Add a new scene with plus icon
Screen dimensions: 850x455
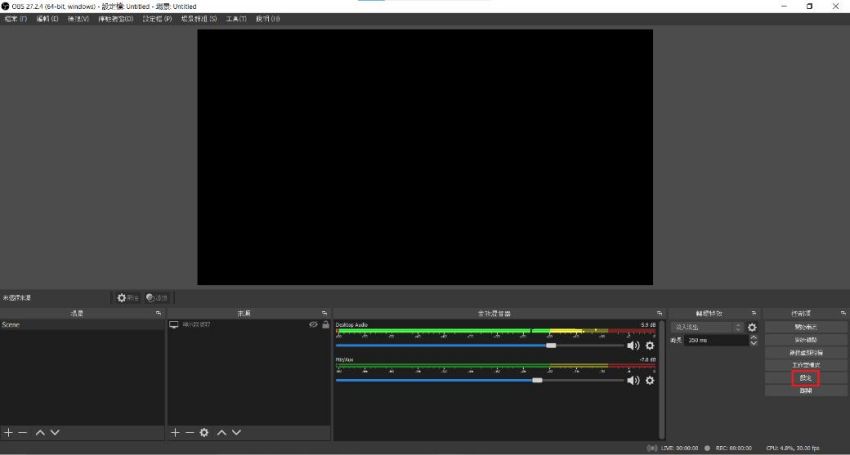[x=8, y=432]
